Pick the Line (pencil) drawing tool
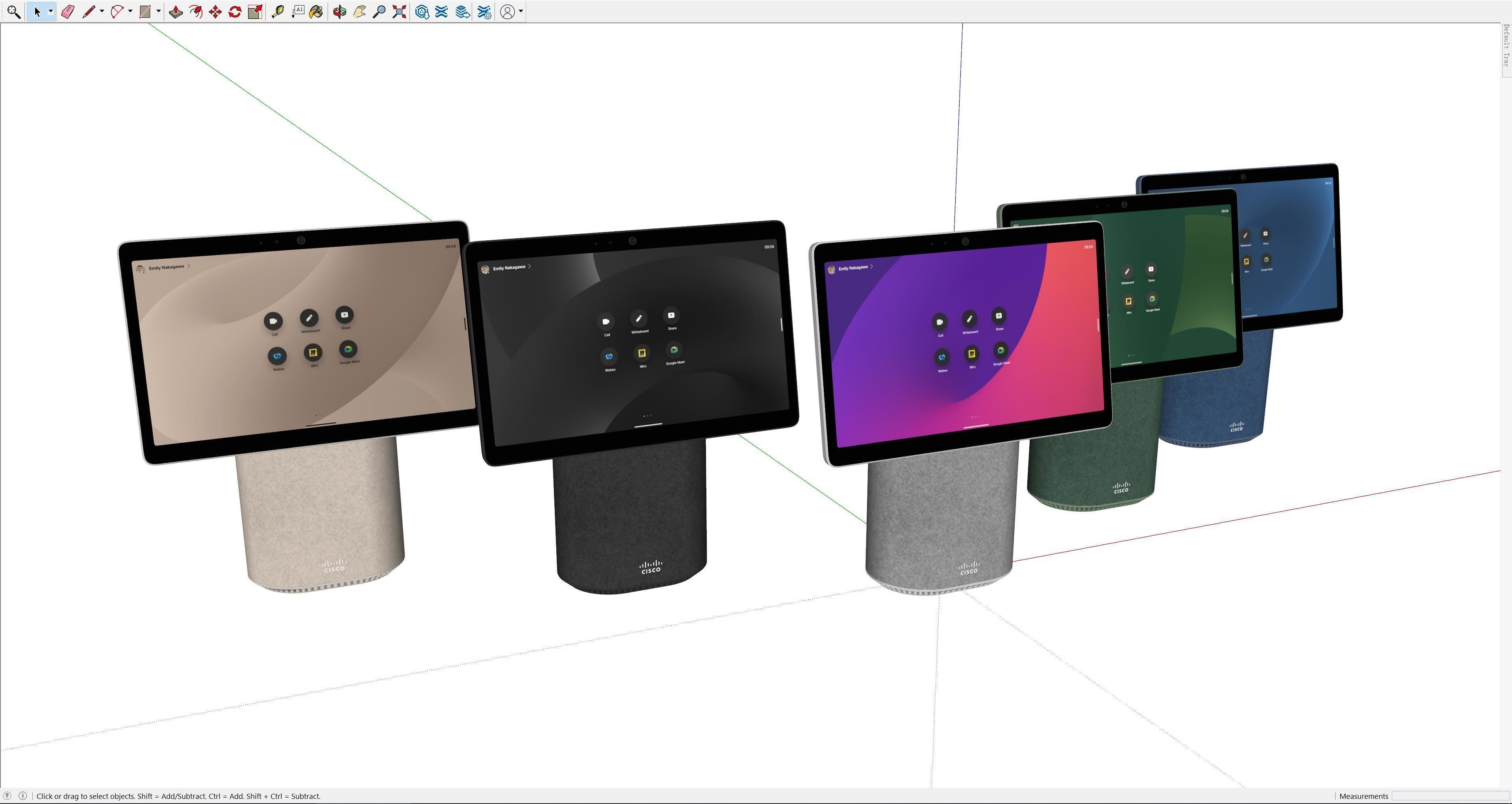The width and height of the screenshot is (1512, 804). pos(89,11)
